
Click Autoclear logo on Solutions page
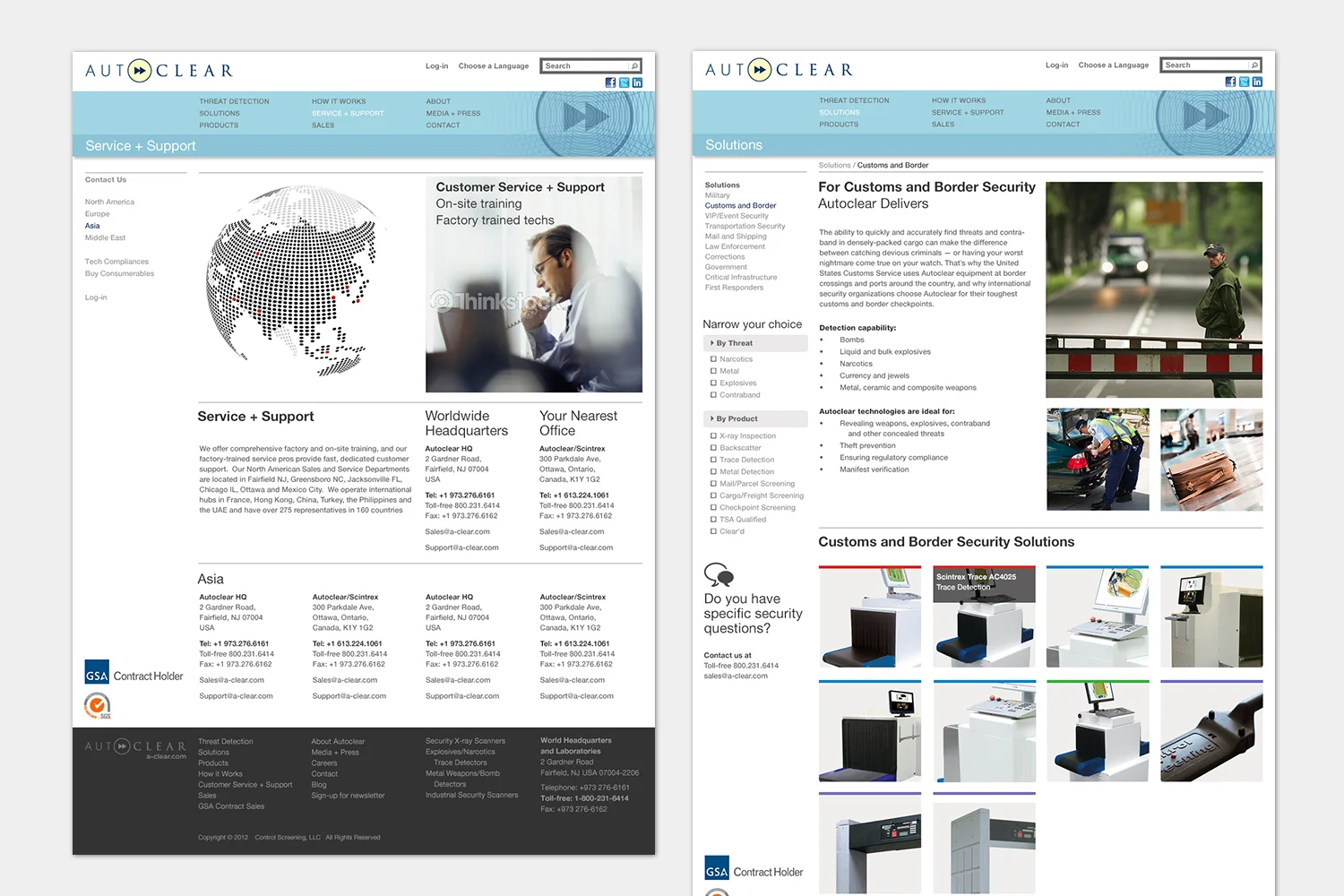779,70
